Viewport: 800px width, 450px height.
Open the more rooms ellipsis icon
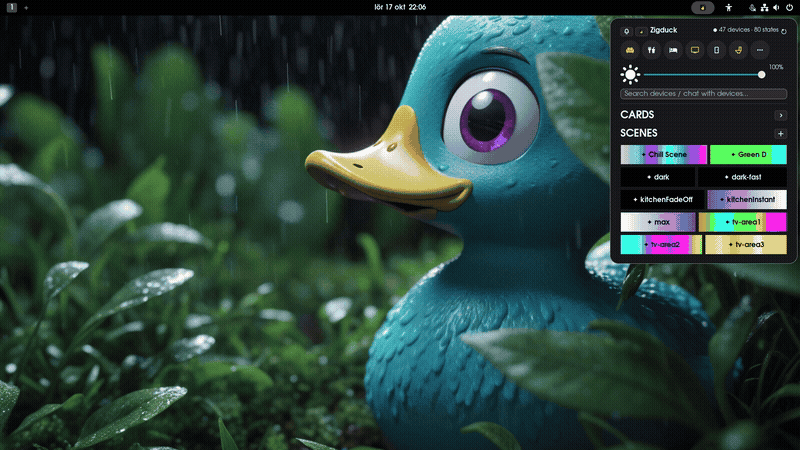[760, 50]
